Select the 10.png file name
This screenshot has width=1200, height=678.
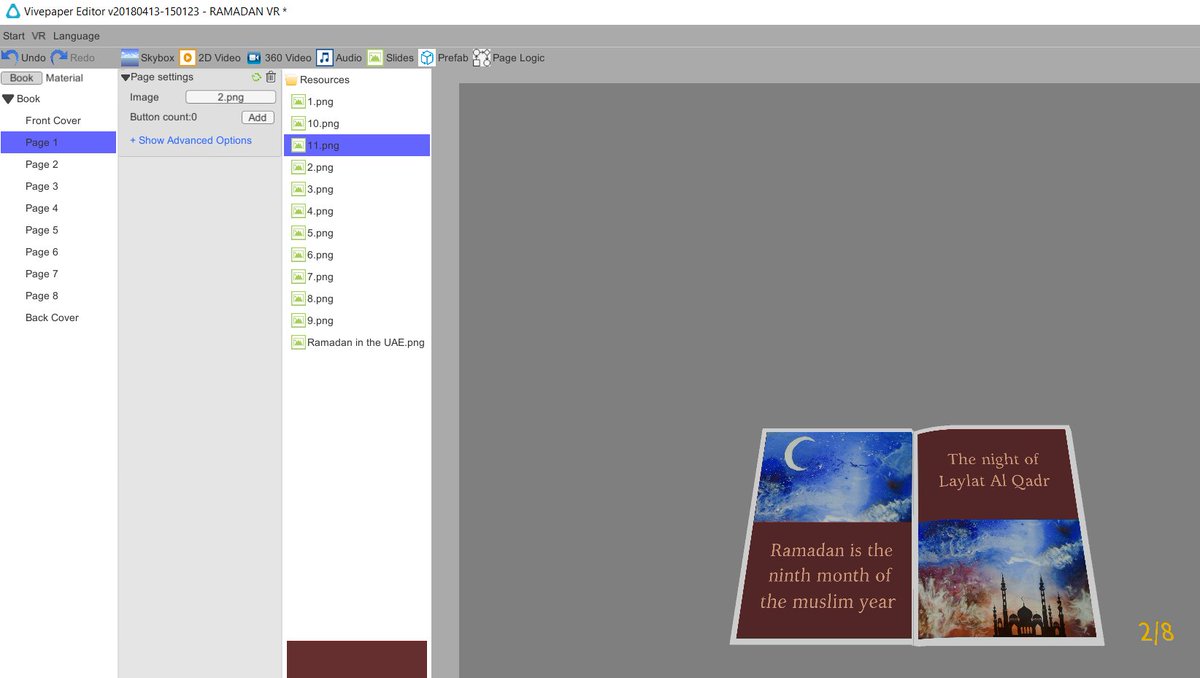(323, 124)
